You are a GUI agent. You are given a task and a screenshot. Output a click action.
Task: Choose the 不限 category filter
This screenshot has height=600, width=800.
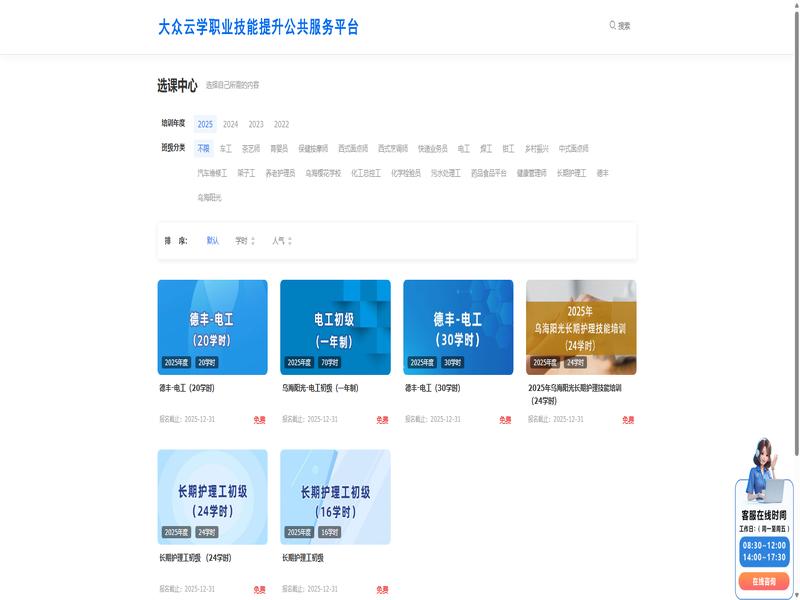(204, 149)
